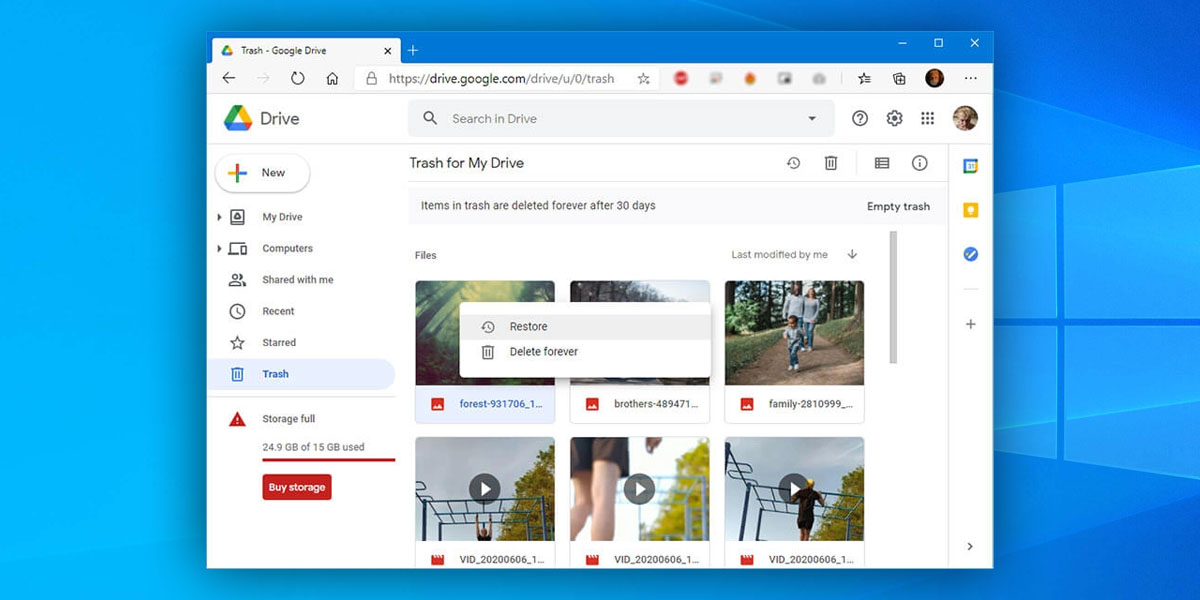Add this page to favorites star

coord(644,78)
